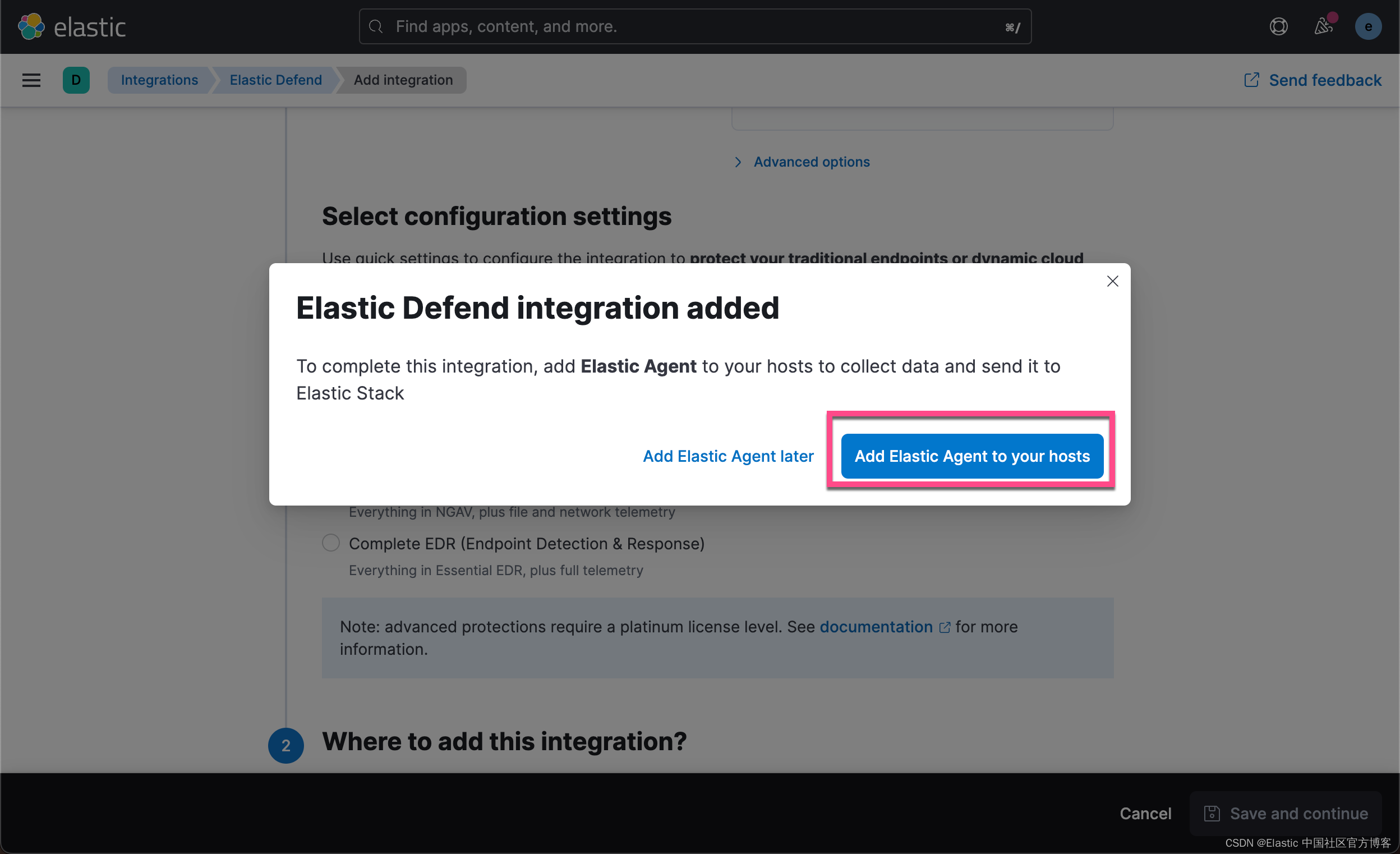Click the 'Elastic Defend integration added' title
This screenshot has height=854, width=1400.
(x=537, y=309)
